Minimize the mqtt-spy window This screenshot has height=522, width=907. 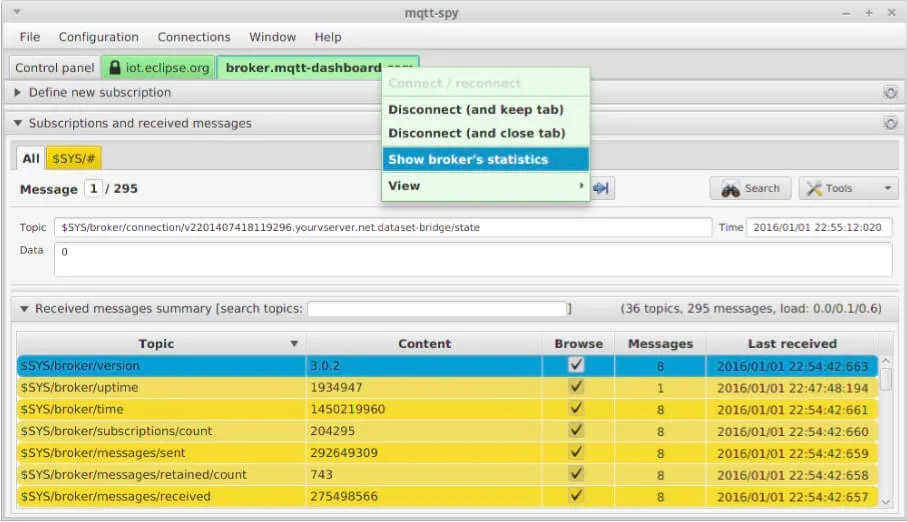pyautogui.click(x=846, y=13)
